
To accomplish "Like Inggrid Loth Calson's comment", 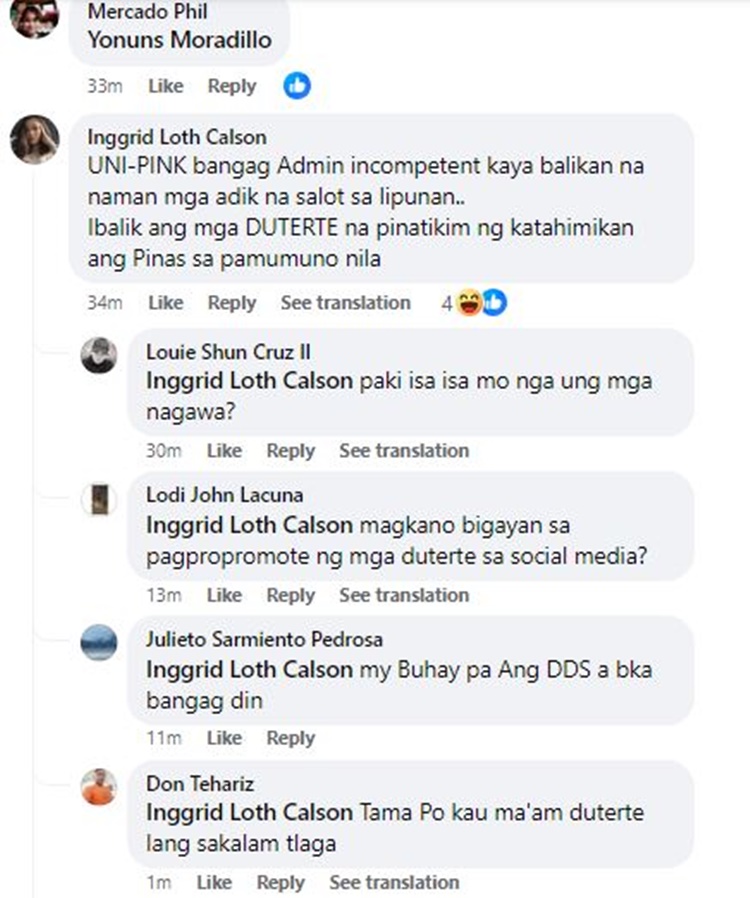I will (165, 302).
